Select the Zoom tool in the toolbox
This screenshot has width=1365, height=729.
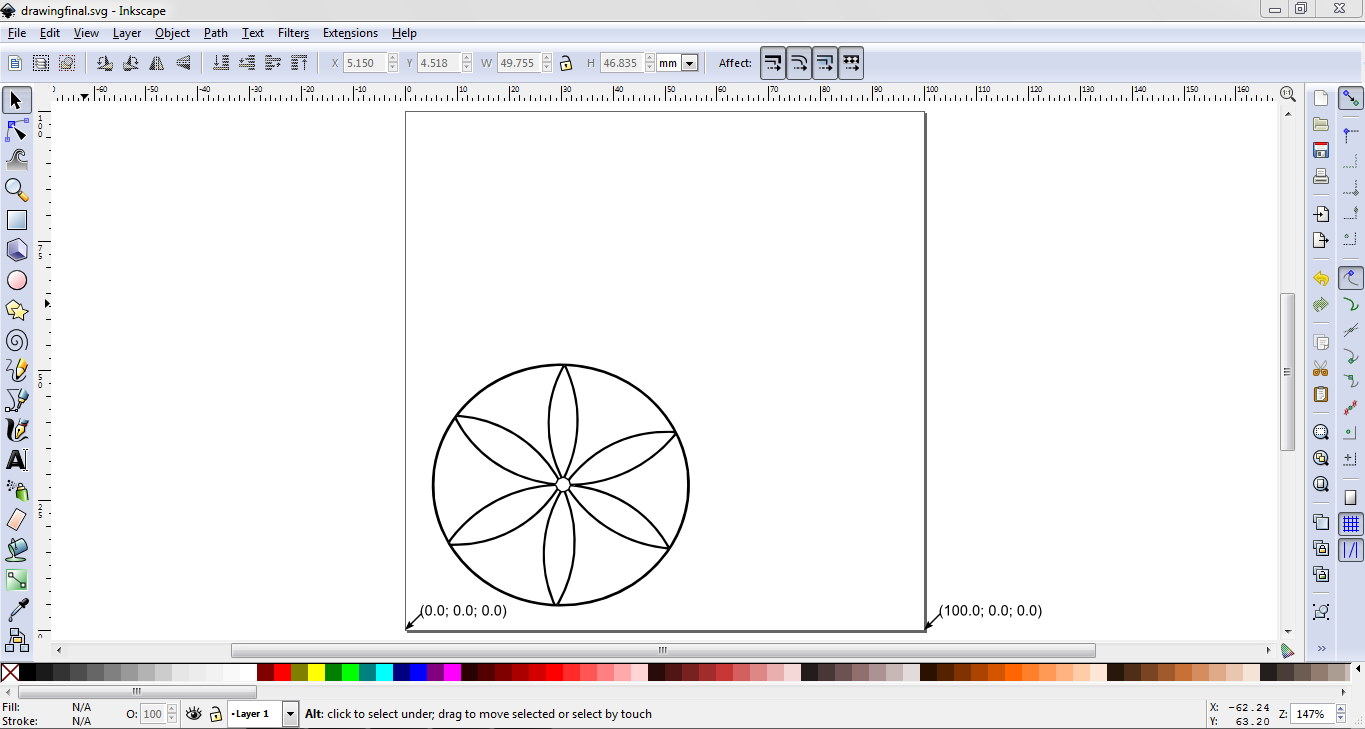[16, 190]
